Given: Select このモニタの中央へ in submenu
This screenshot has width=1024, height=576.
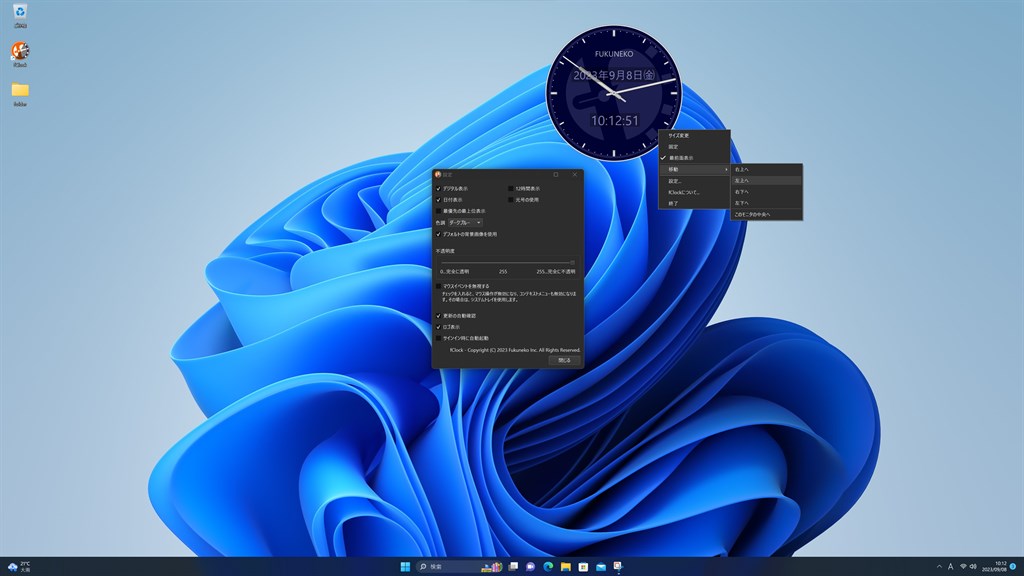Looking at the screenshot, I should pyautogui.click(x=766, y=214).
